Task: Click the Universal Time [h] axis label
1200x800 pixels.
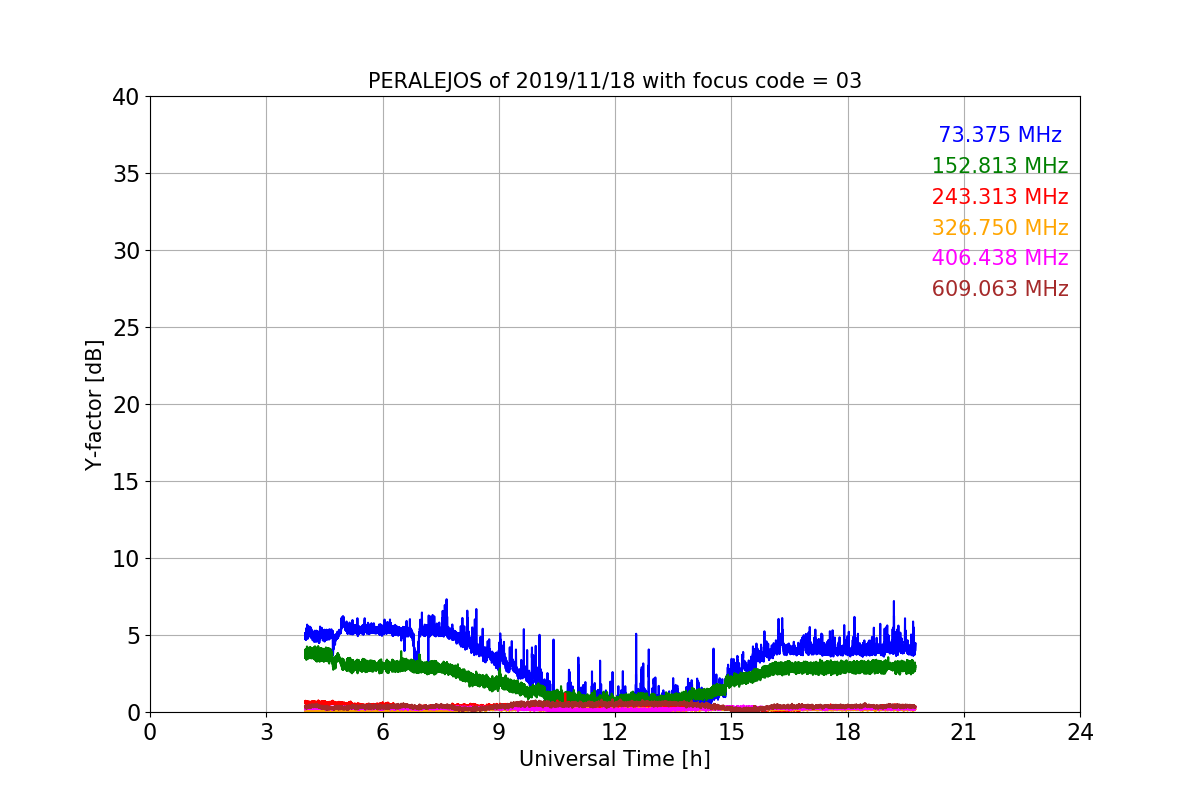Action: pyautogui.click(x=614, y=759)
